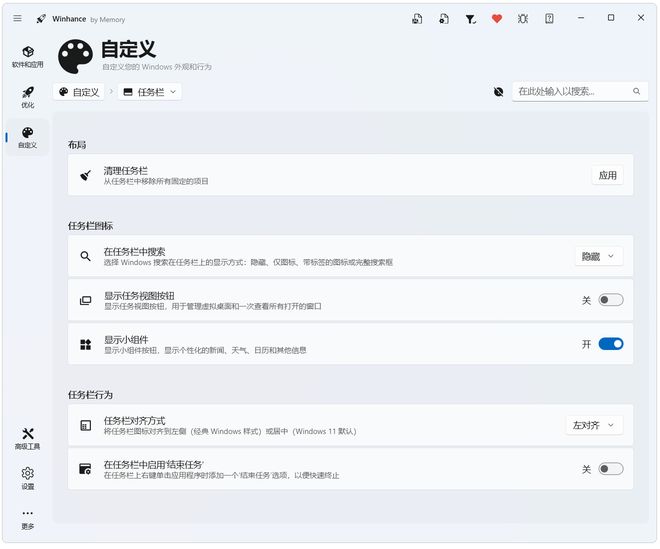Click alignment icon in 任务栏对齐方式 row
The height and width of the screenshot is (549, 660).
coord(85,425)
